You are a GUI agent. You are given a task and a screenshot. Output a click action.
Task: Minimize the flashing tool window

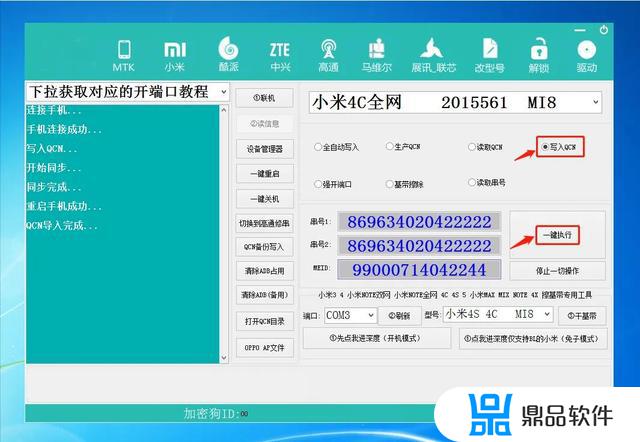[x=580, y=30]
